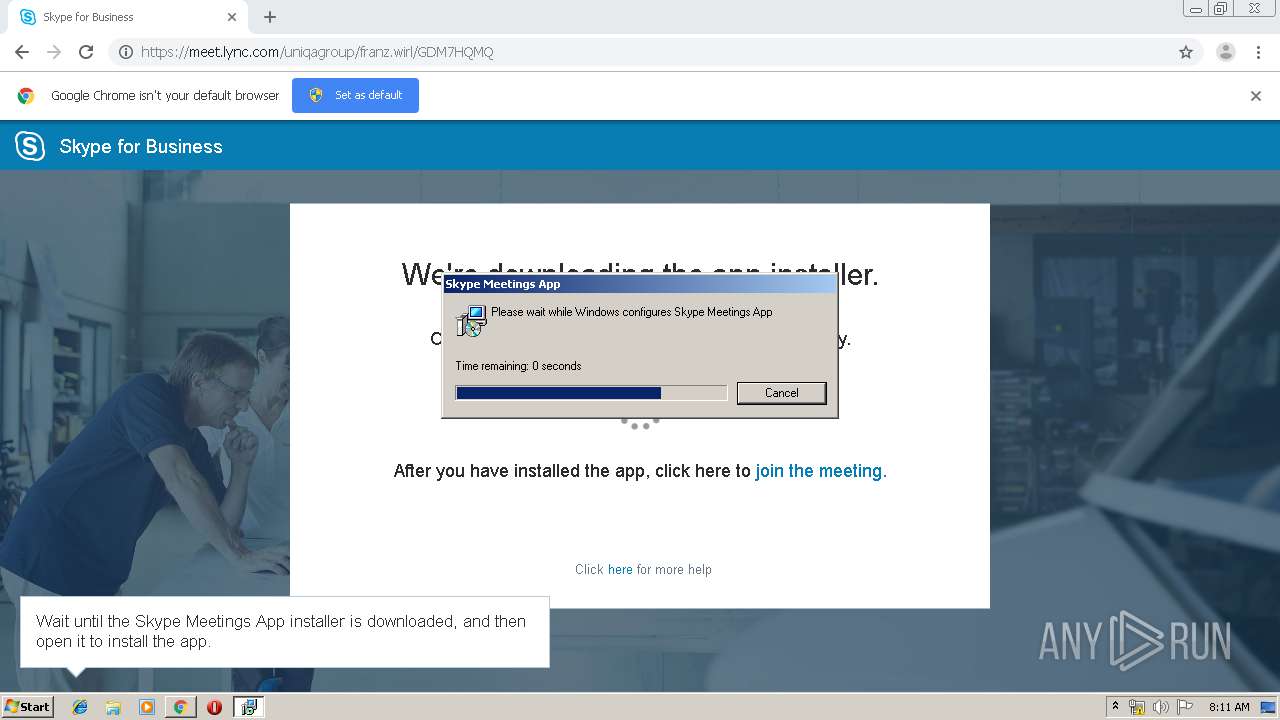
Task: Reload the current page
Action: [x=86, y=52]
